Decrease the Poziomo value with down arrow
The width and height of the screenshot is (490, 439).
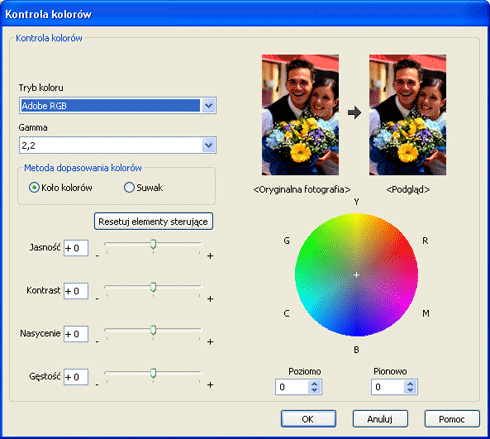(314, 390)
